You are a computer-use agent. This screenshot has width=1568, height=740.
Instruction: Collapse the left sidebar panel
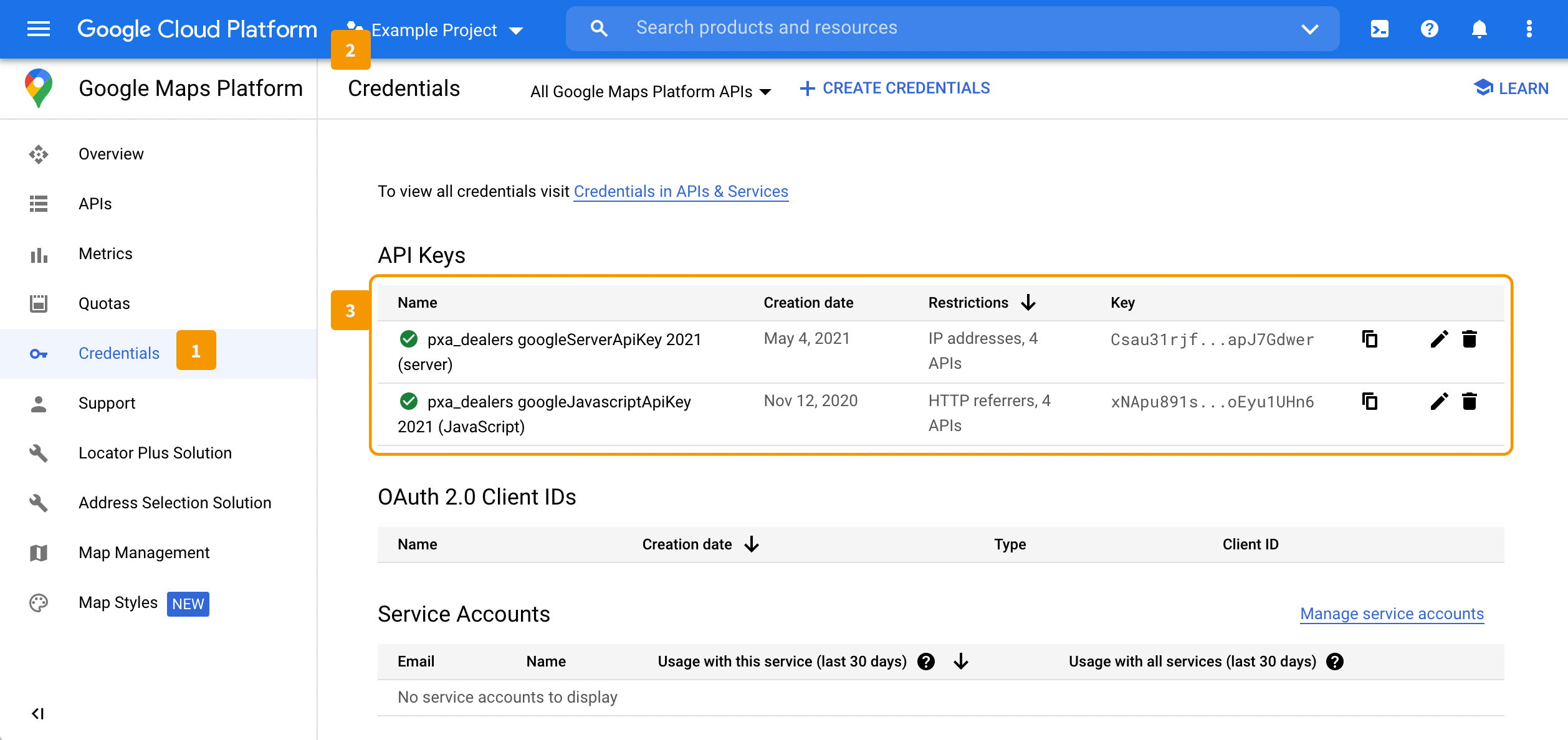tap(38, 713)
